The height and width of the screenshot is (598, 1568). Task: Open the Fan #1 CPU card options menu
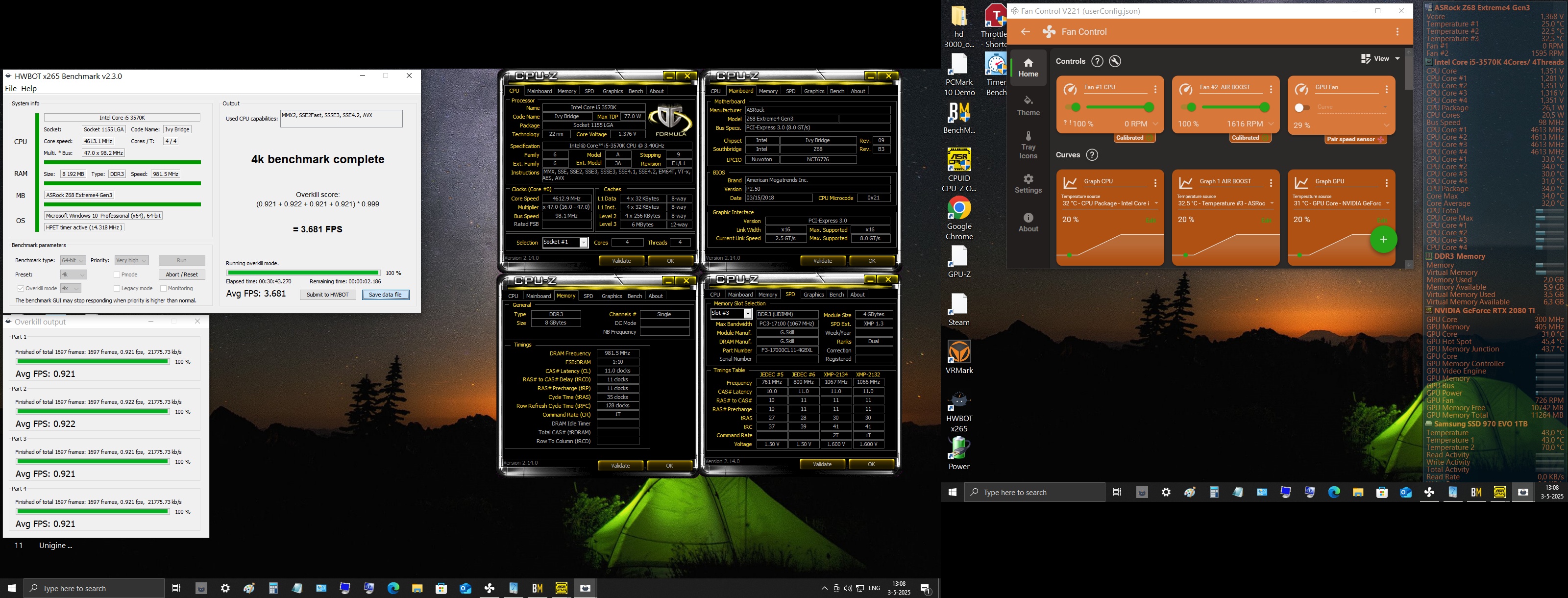pyautogui.click(x=1155, y=90)
